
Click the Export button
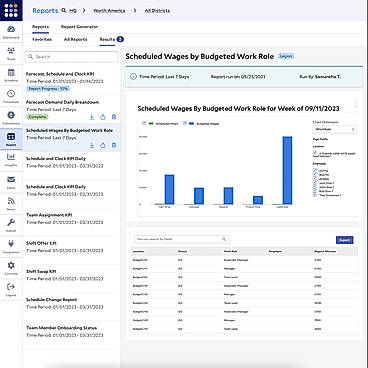[x=344, y=240]
